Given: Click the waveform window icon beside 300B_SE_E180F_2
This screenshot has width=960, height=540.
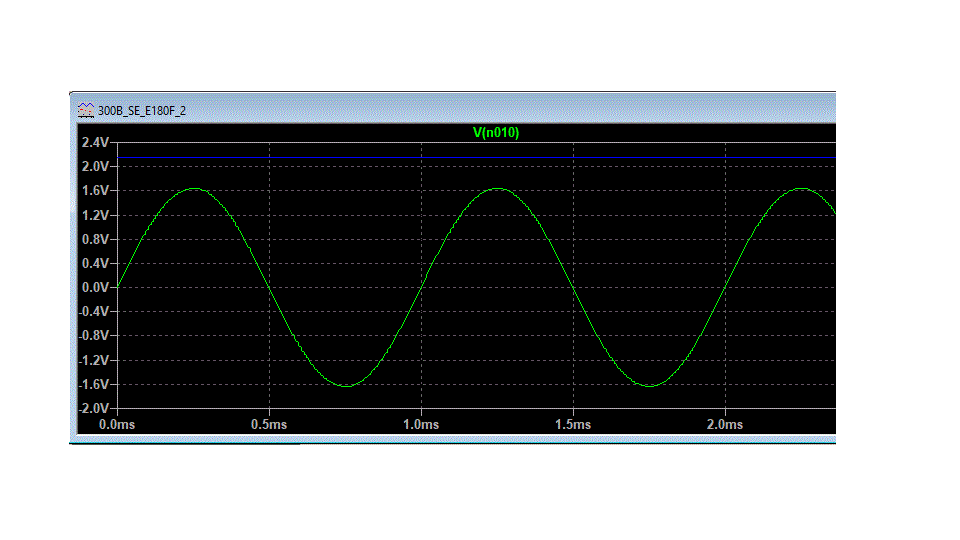Looking at the screenshot, I should tap(86, 110).
